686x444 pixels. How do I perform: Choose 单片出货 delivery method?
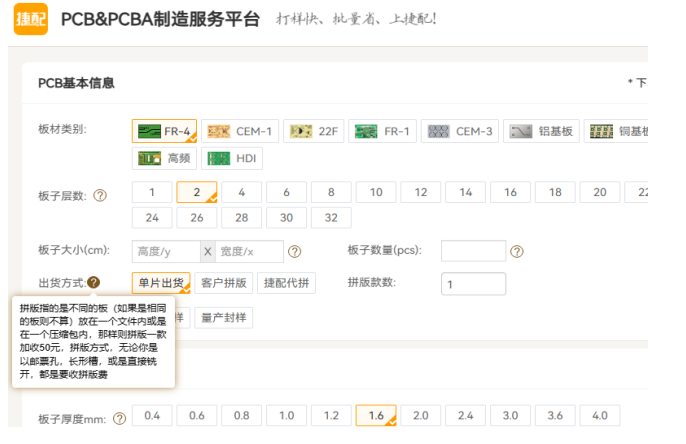pos(160,283)
